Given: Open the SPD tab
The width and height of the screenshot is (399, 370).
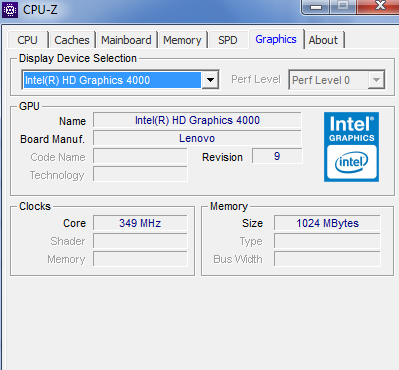Looking at the screenshot, I should pos(228,40).
